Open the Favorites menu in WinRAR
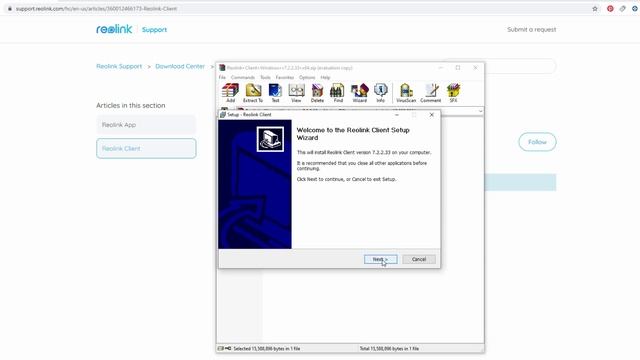The image size is (640, 360). [285, 77]
